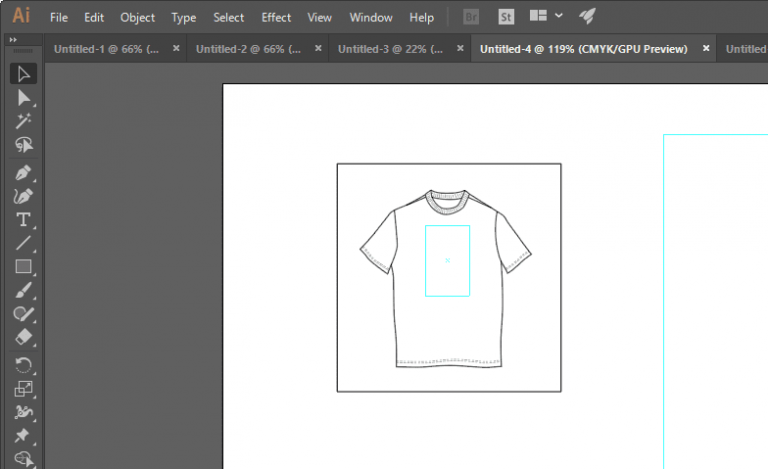Close the Untitled-1 document tab

176,48
